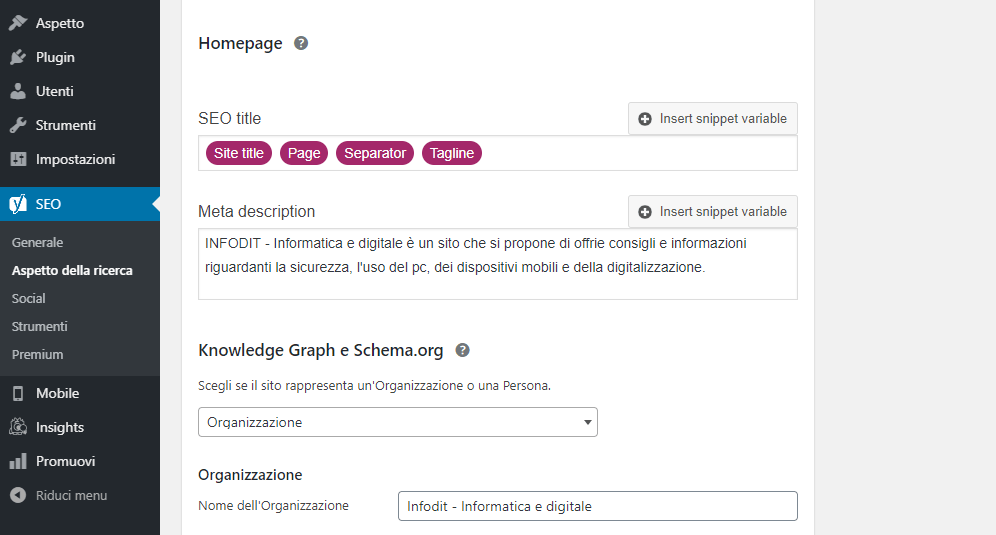Screen dimensions: 996x535
Task: Open the Generale SEO submenu item
Action: point(37,242)
